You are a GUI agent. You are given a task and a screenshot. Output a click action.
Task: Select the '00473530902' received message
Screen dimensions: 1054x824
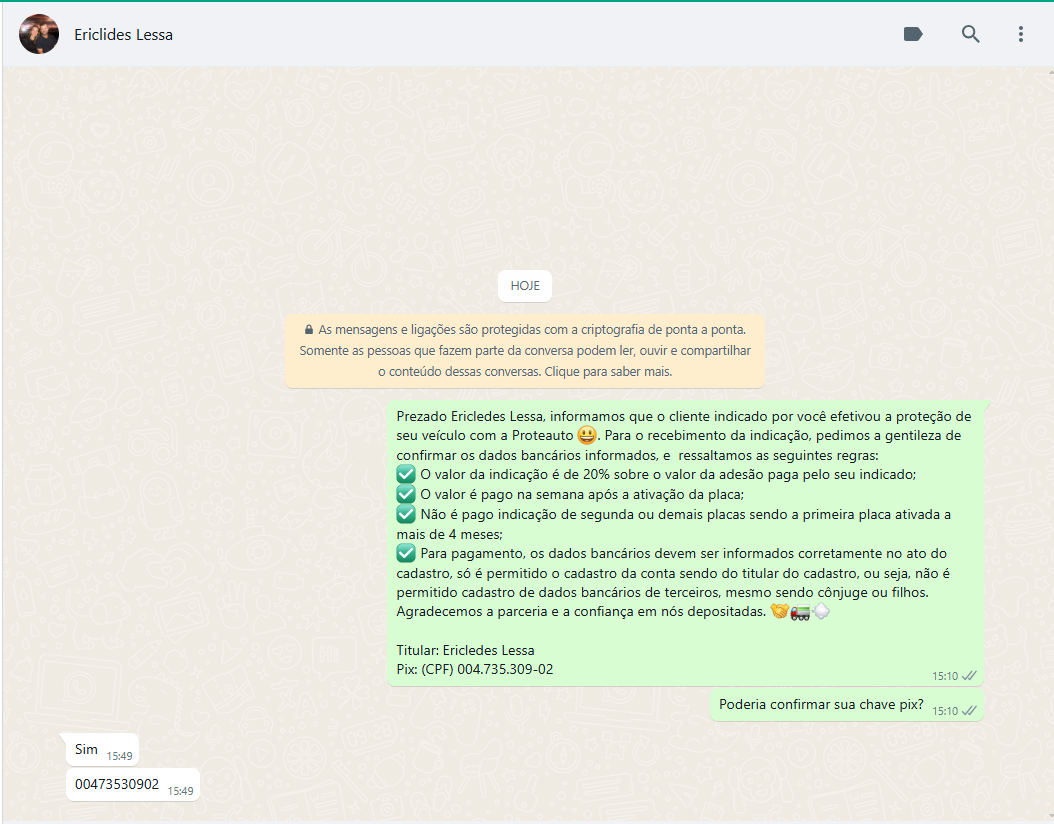coord(117,784)
